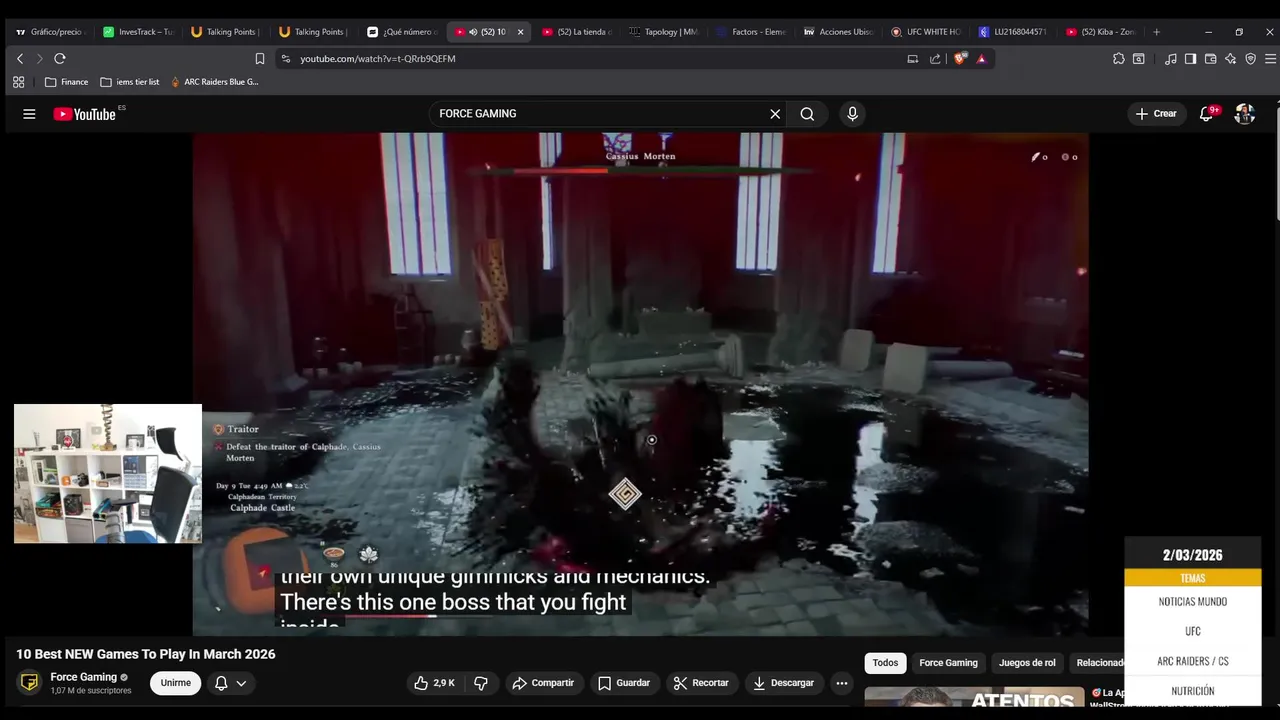Open the Force Gaming channel name

84,677
